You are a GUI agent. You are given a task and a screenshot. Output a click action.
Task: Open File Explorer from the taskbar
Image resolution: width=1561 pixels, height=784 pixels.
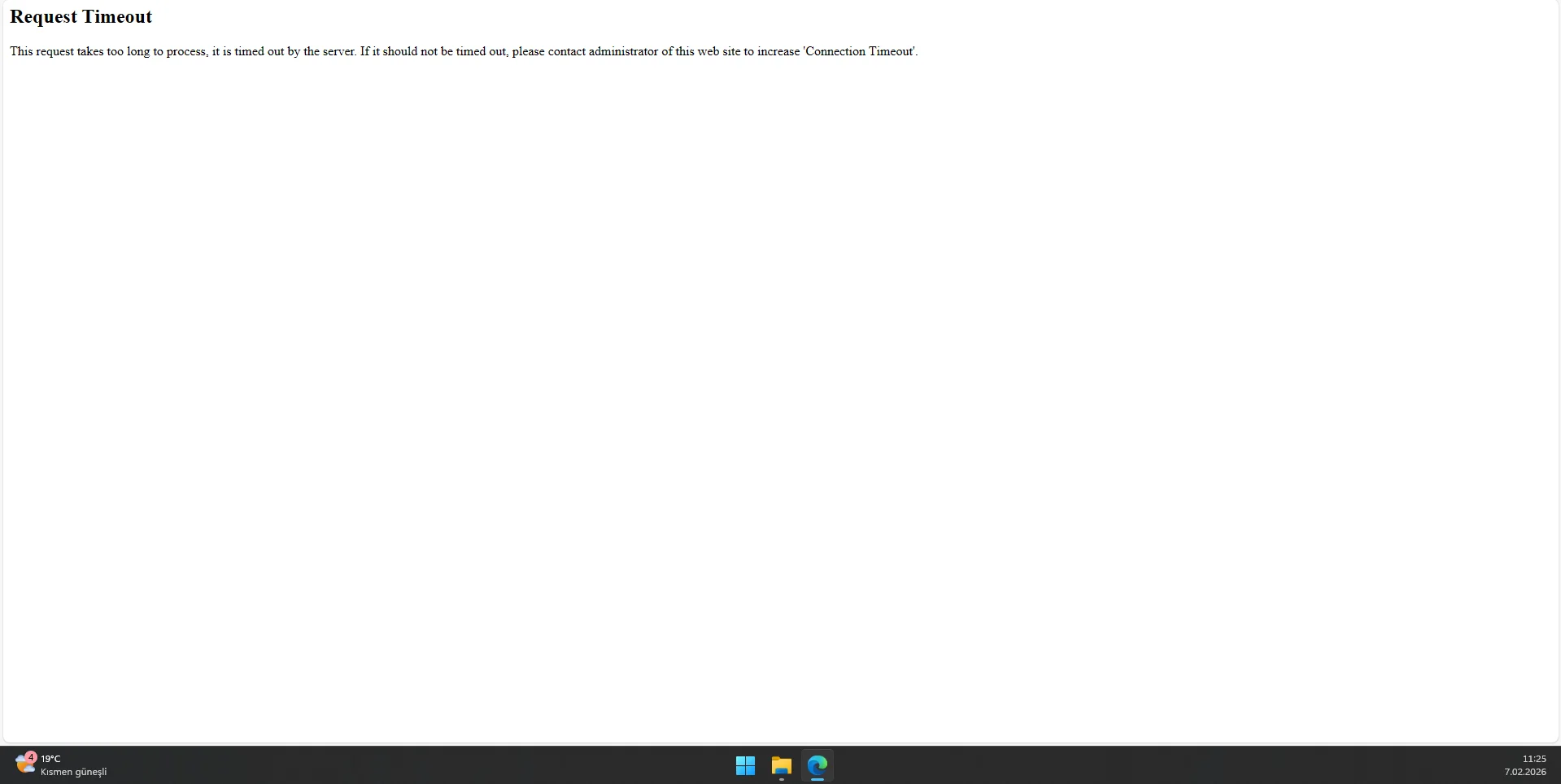click(x=782, y=765)
